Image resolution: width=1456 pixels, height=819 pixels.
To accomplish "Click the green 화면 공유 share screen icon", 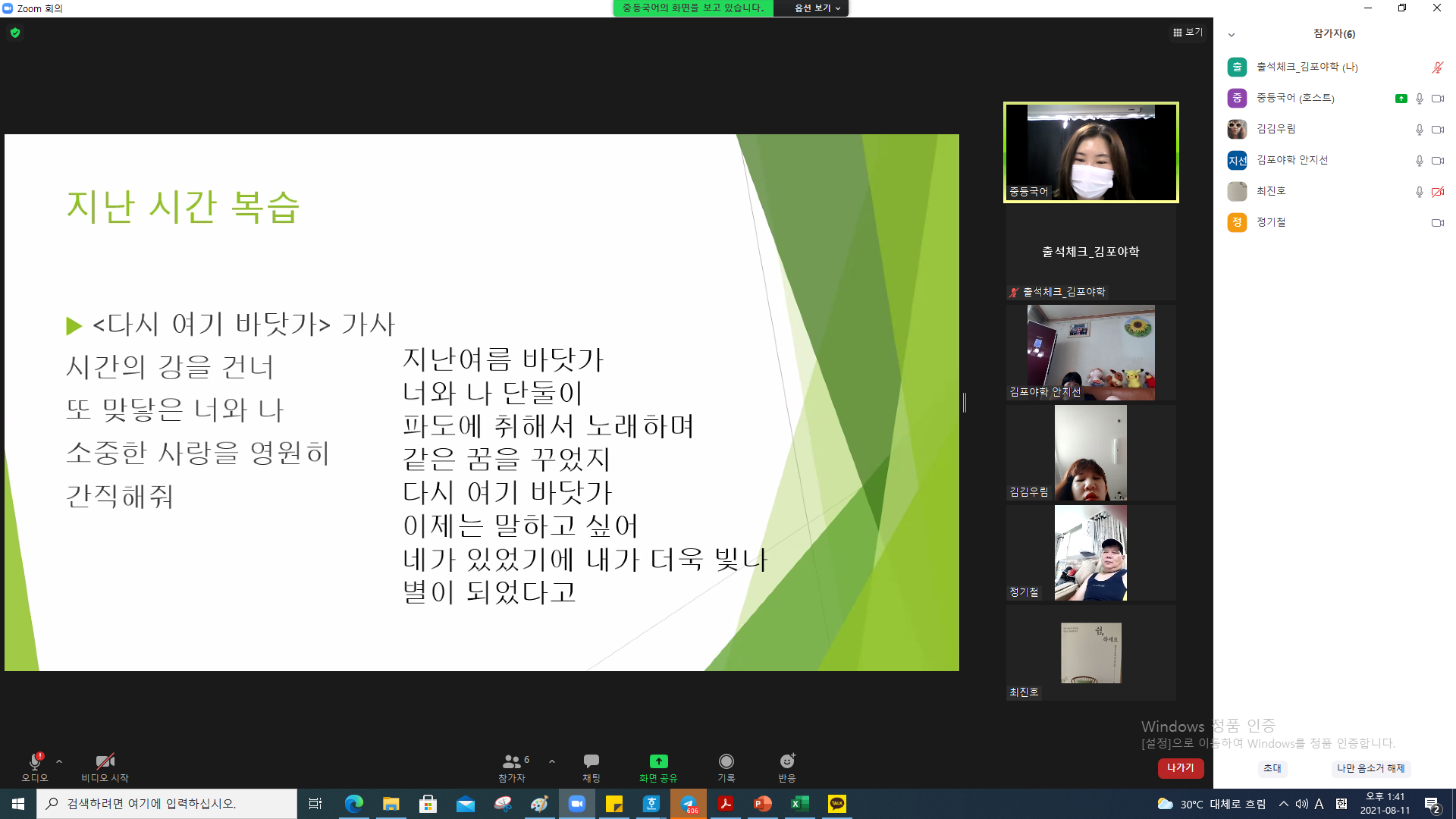I will point(658,761).
